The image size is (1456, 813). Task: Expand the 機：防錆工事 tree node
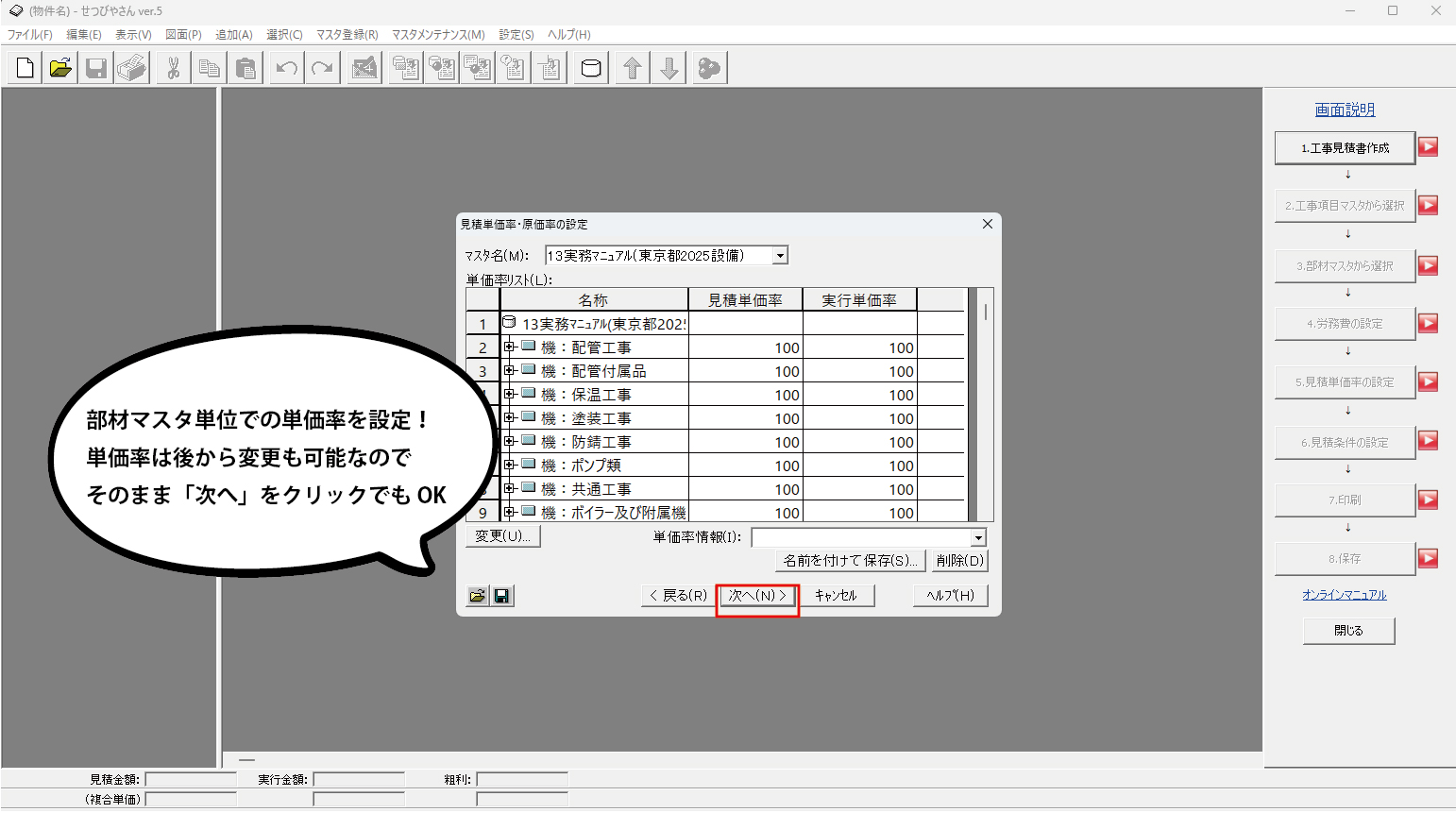(509, 441)
